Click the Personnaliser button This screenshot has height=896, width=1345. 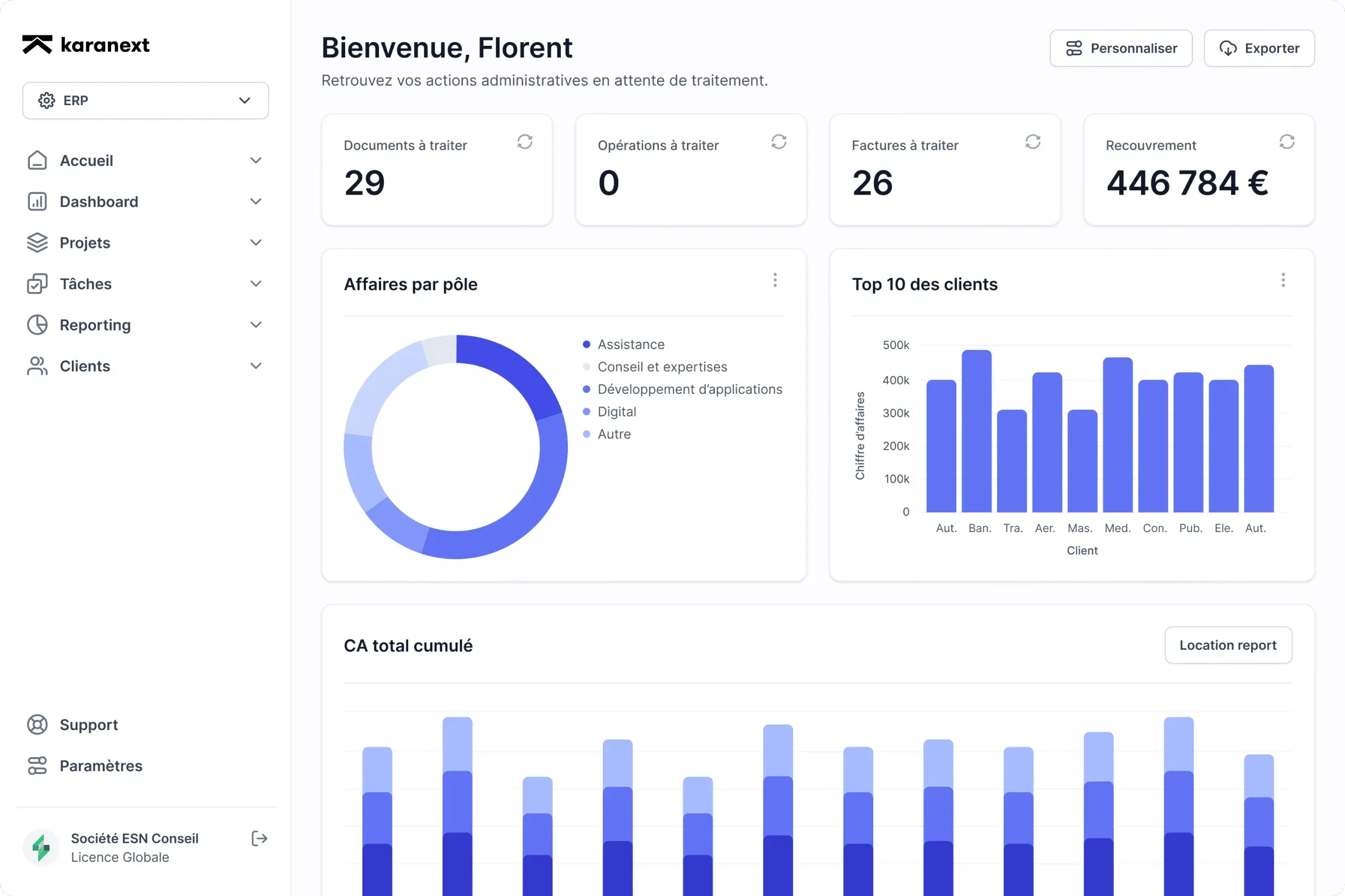1120,49
